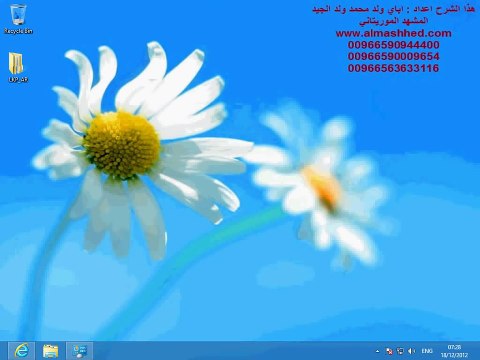This screenshot has height=360, width=480.
Task: Open Server Manager from the taskbar
Action: (x=79, y=351)
